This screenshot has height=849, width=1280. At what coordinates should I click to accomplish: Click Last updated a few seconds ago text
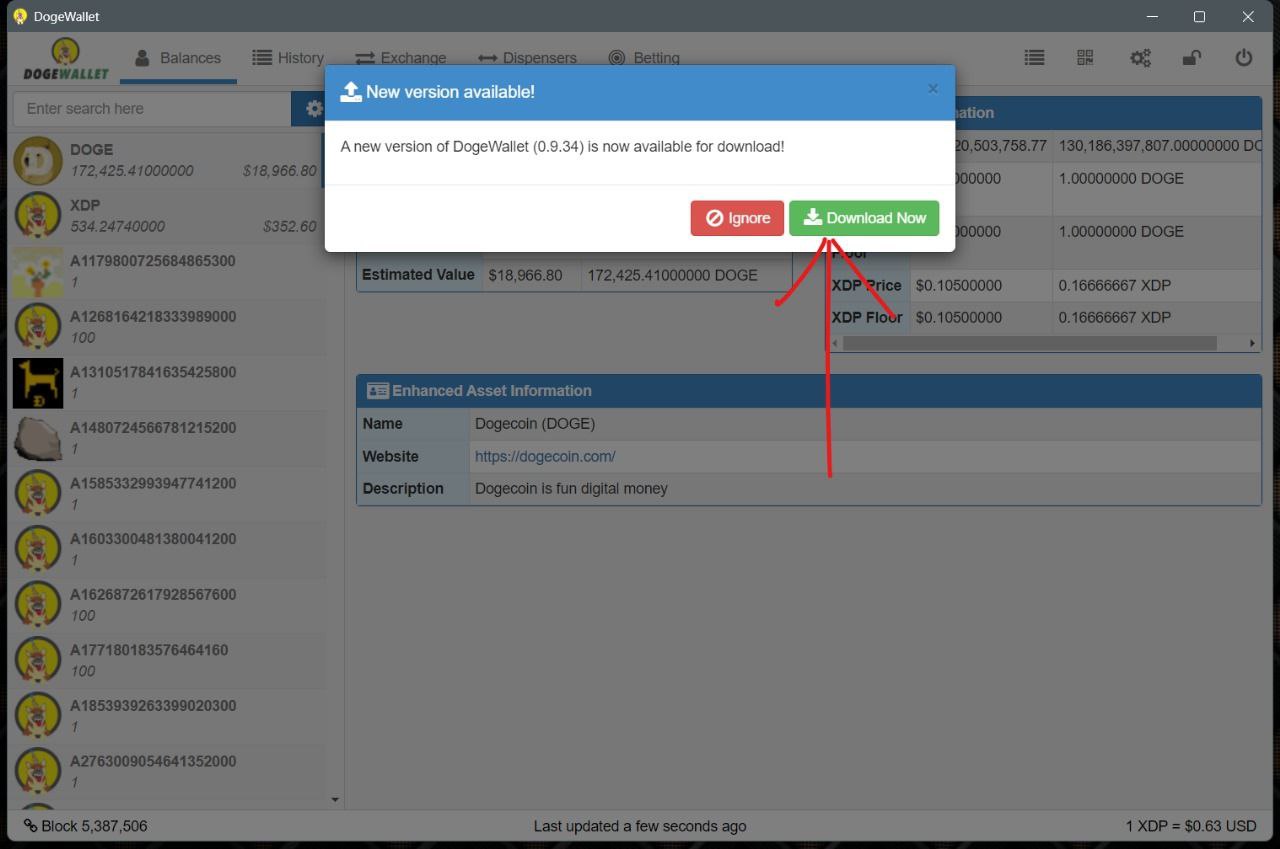point(640,826)
